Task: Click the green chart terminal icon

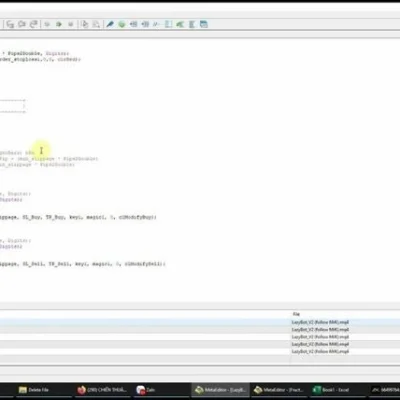Action: pos(180,24)
